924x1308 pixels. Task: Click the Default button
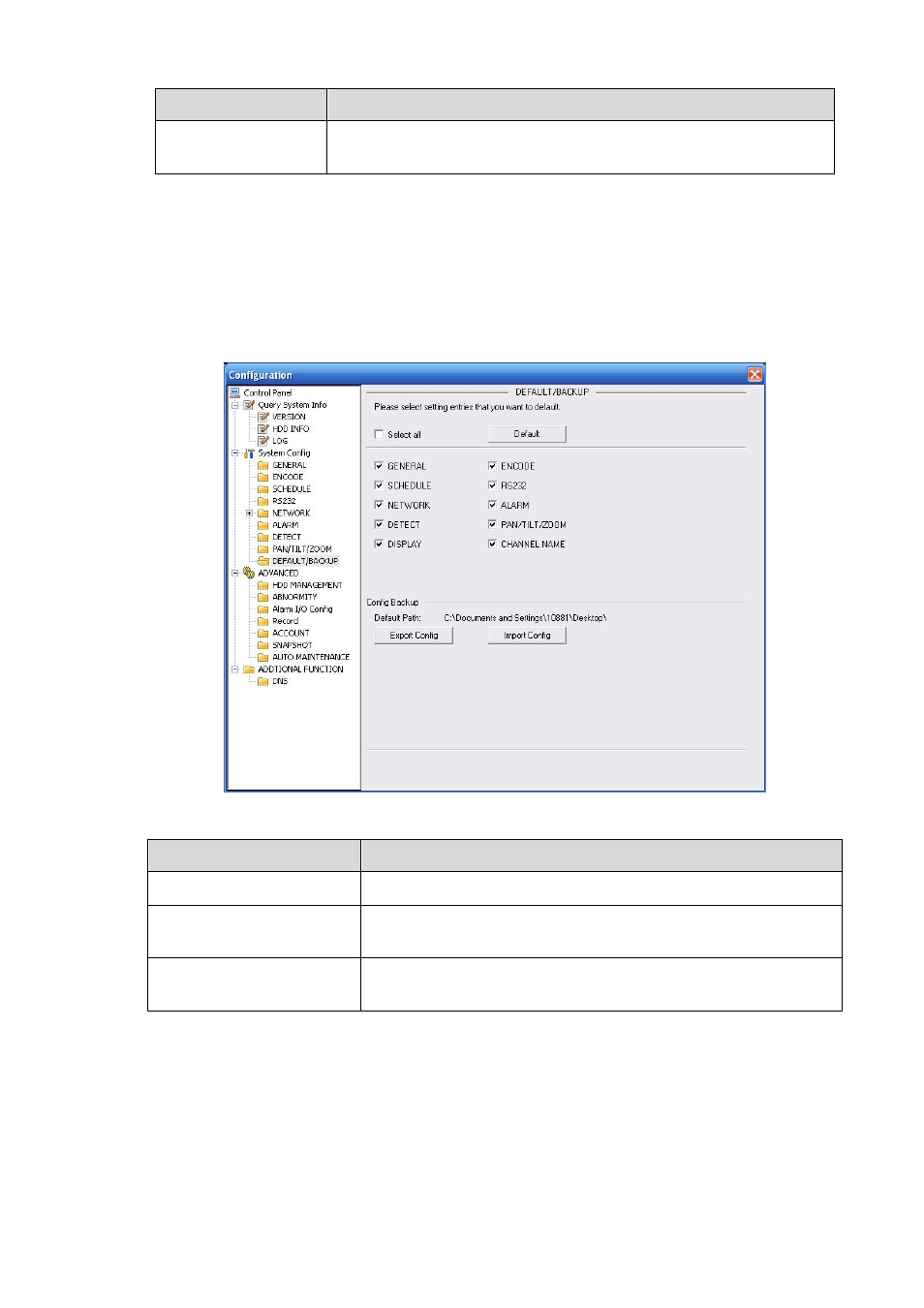click(x=527, y=434)
